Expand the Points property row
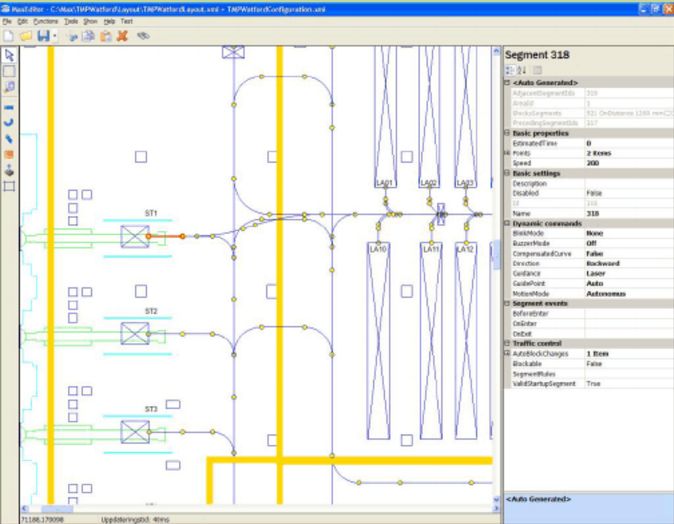Image resolution: width=674 pixels, height=524 pixels. click(x=508, y=153)
